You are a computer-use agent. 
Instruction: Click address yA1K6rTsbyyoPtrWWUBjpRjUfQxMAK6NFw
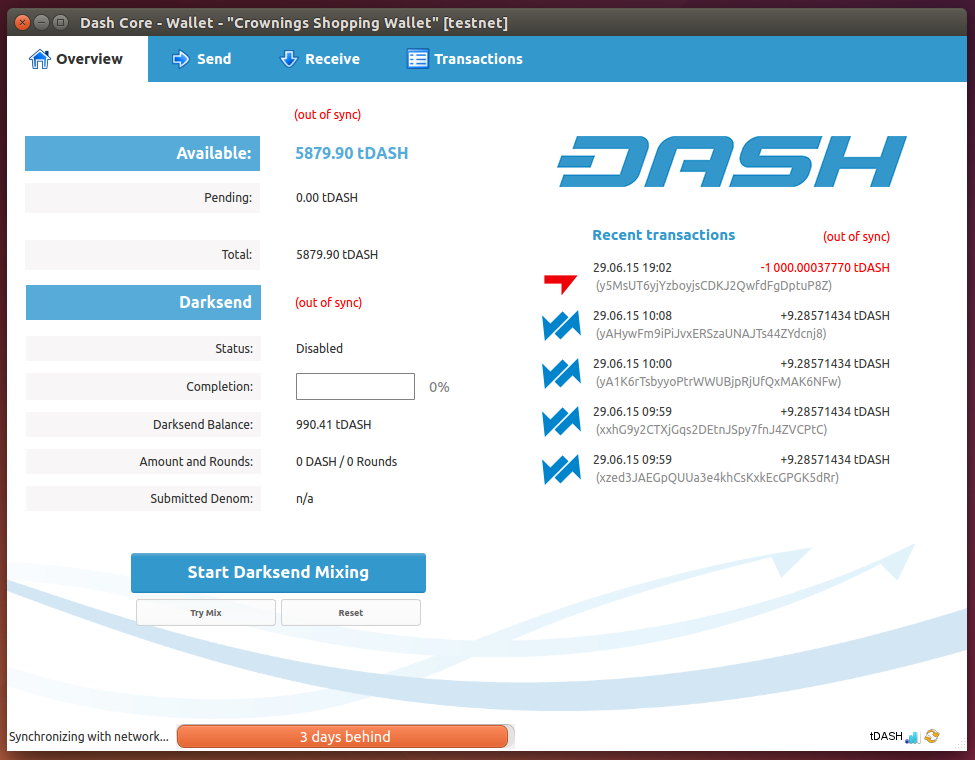click(718, 382)
